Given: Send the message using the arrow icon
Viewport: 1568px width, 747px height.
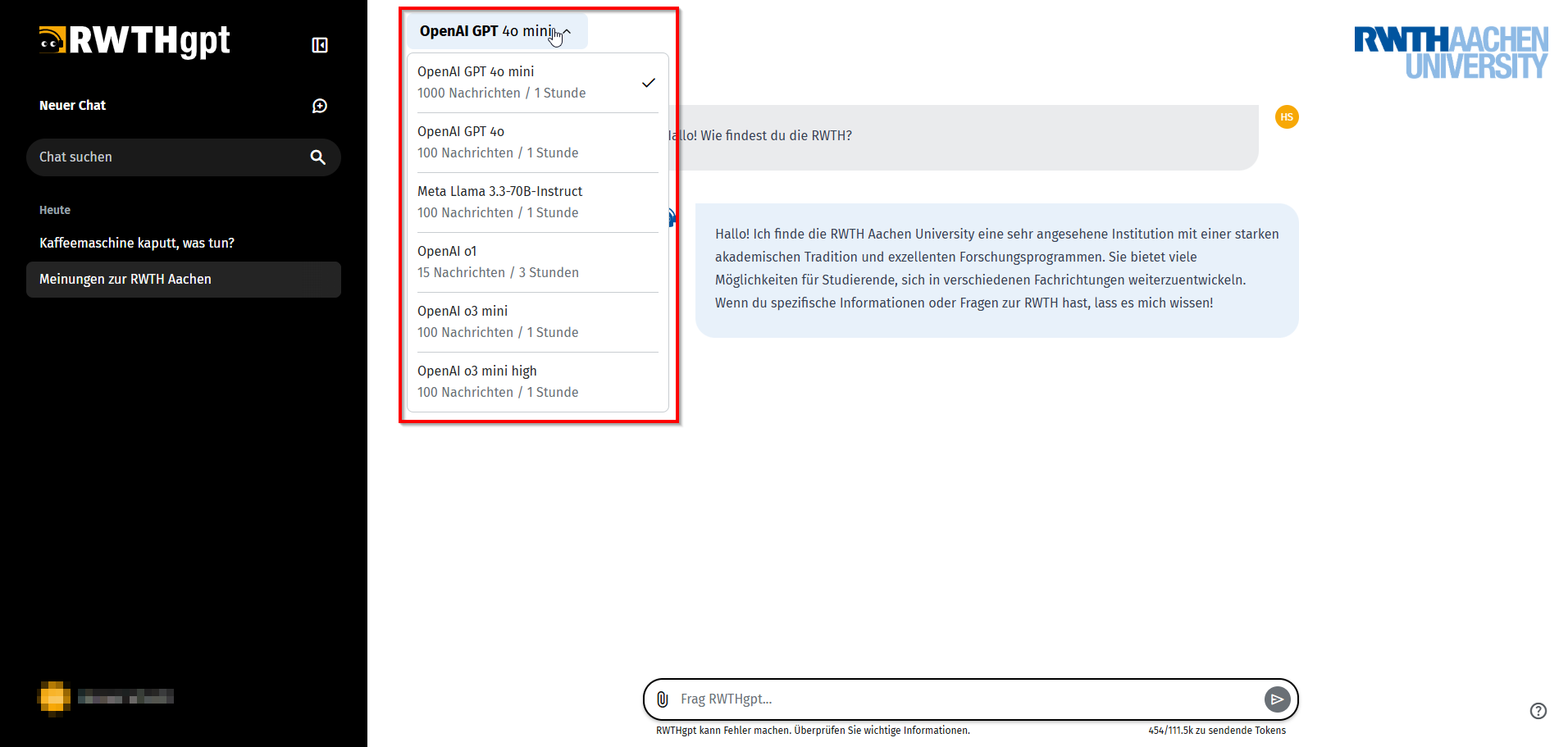Looking at the screenshot, I should [x=1277, y=699].
